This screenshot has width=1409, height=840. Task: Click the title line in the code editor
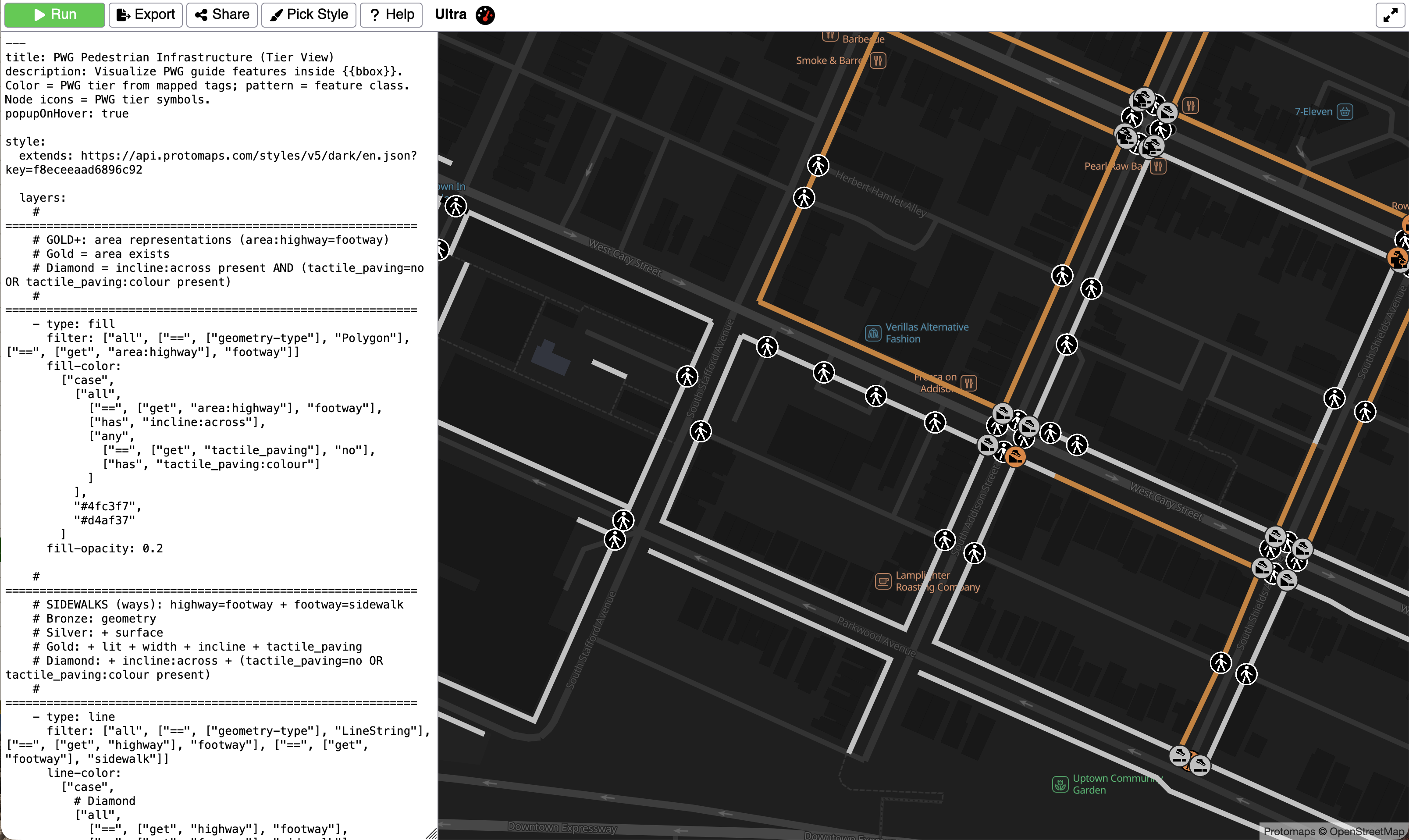point(170,57)
